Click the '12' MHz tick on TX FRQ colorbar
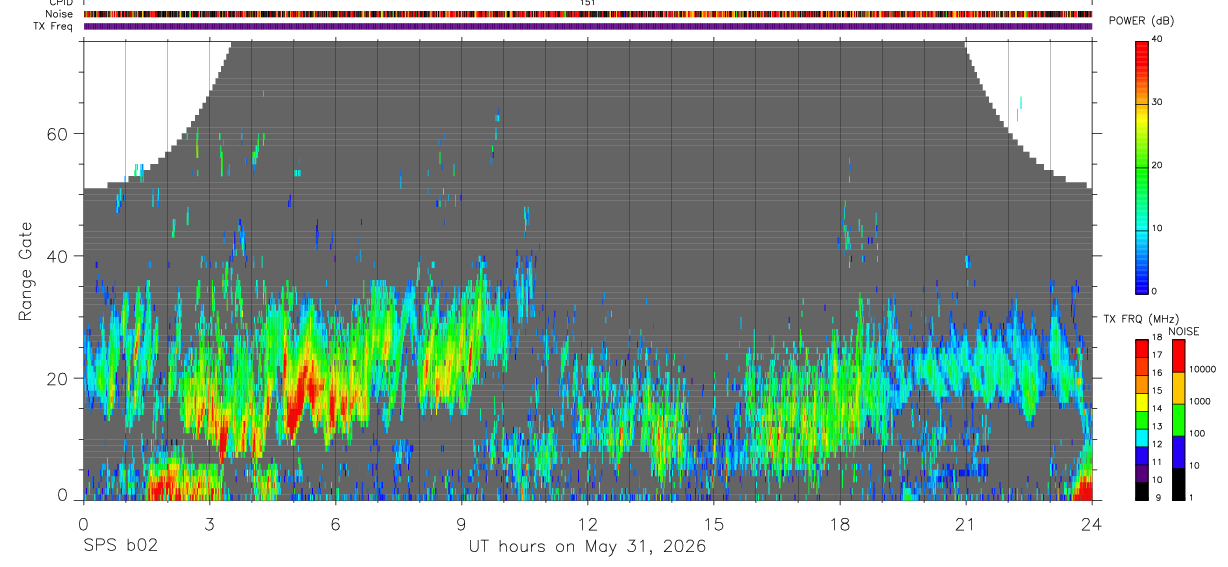The image size is (1228, 567). point(1157,444)
